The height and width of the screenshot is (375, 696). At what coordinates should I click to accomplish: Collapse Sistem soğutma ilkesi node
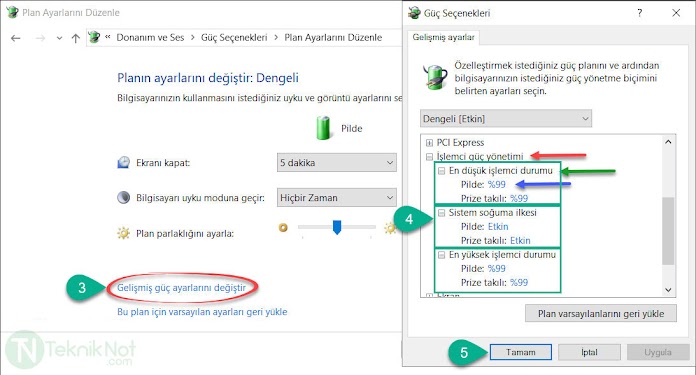[442, 213]
